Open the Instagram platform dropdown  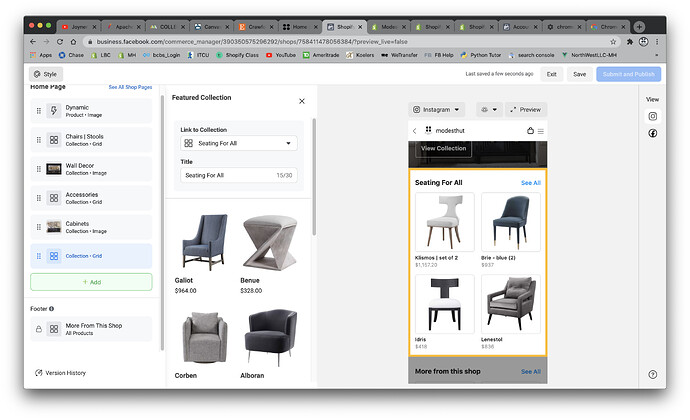point(436,110)
